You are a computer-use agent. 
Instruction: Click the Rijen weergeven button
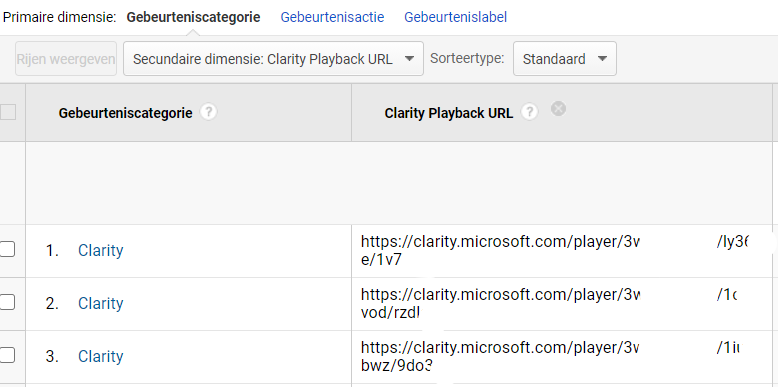point(66,59)
